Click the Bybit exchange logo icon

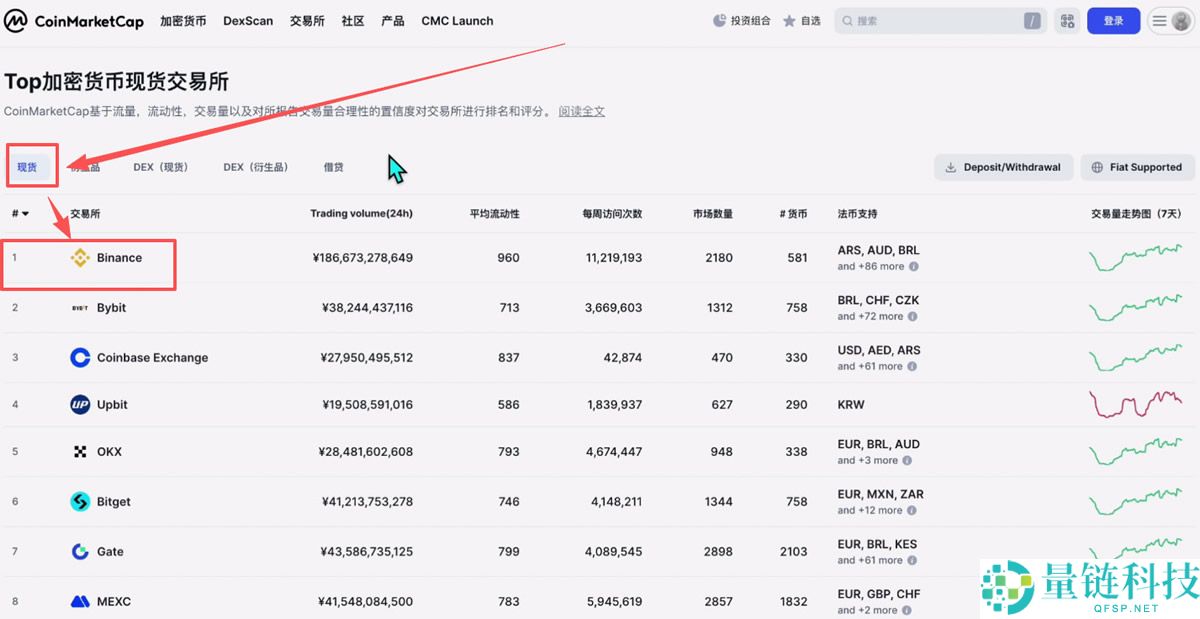tap(81, 308)
